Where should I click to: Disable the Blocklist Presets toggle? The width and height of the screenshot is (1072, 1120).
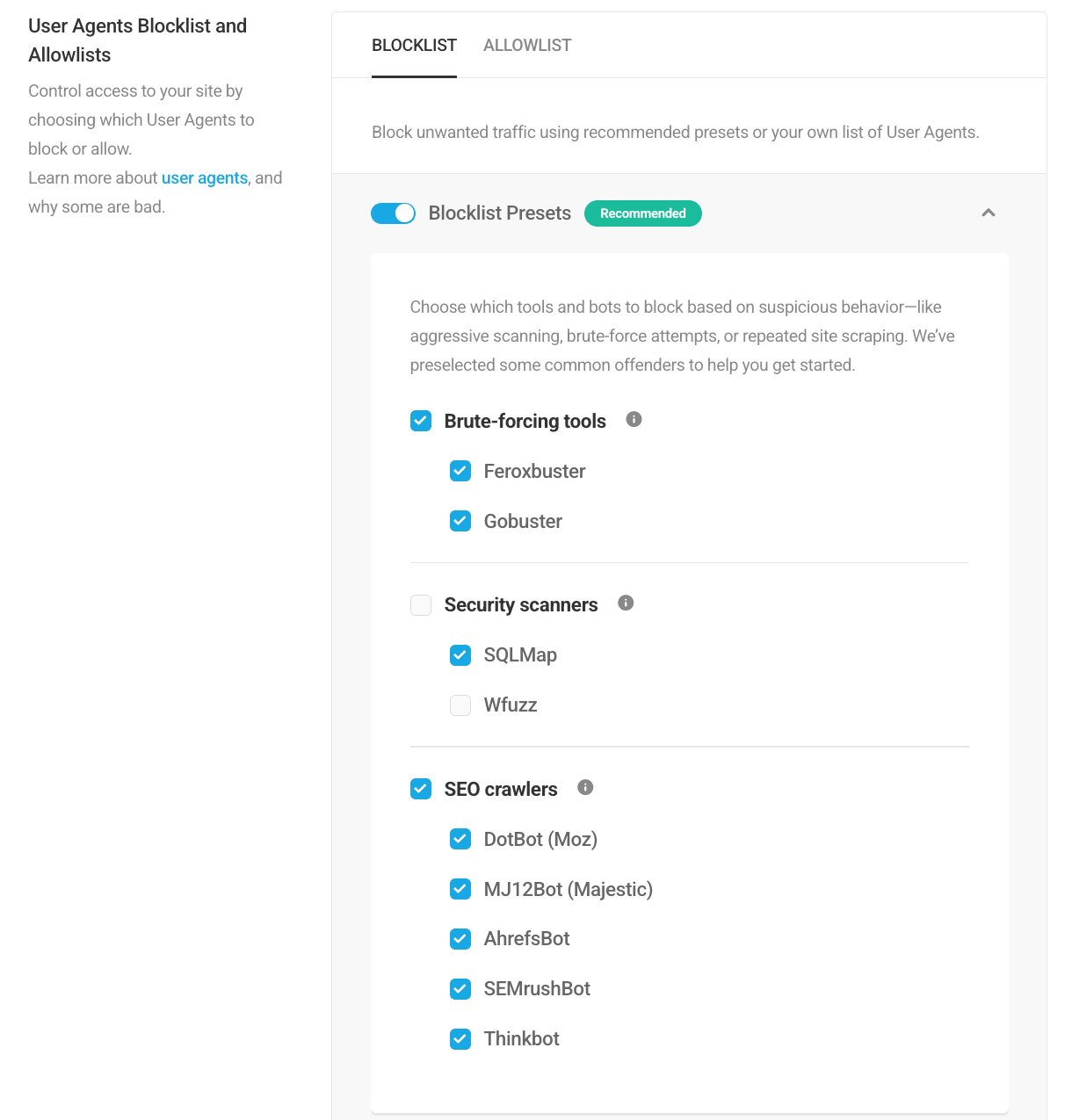click(x=393, y=213)
